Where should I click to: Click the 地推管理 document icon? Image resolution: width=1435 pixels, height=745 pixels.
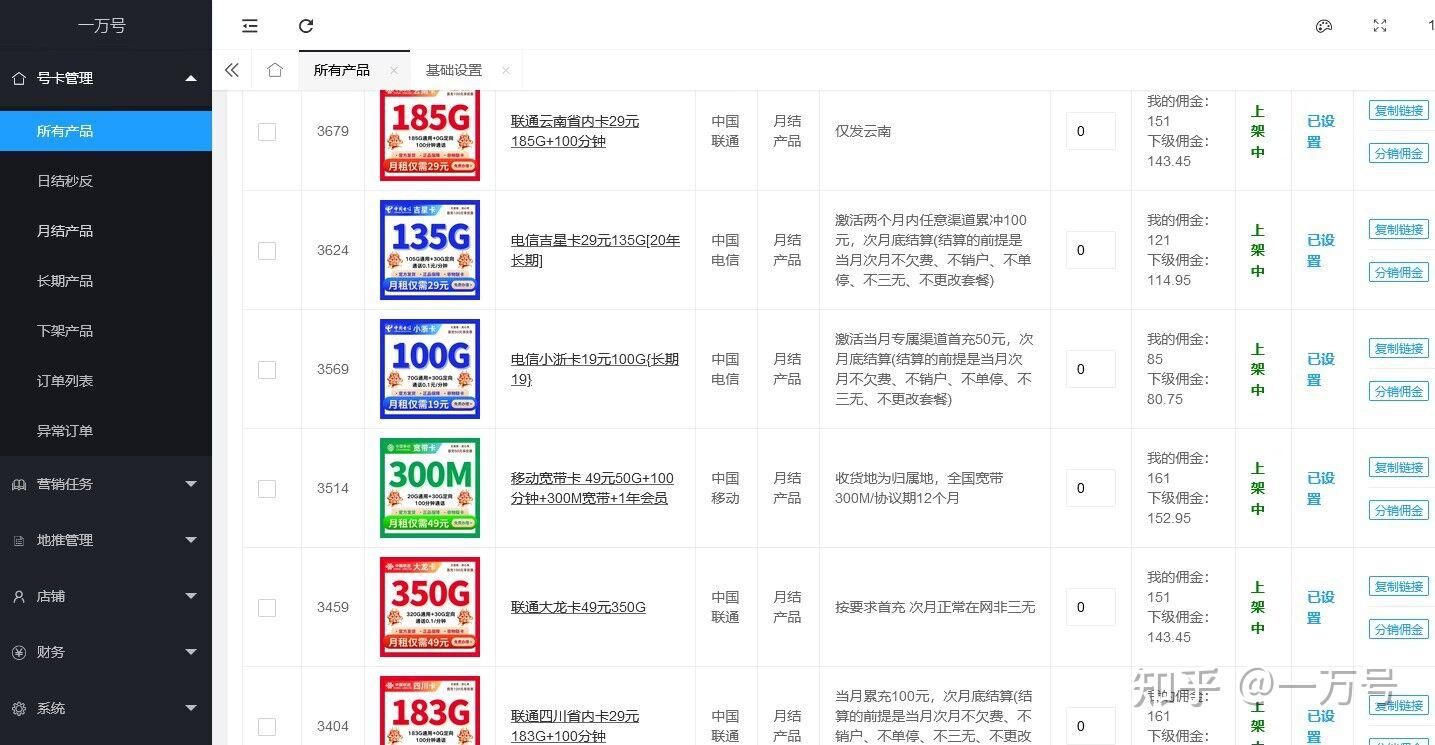click(x=19, y=540)
